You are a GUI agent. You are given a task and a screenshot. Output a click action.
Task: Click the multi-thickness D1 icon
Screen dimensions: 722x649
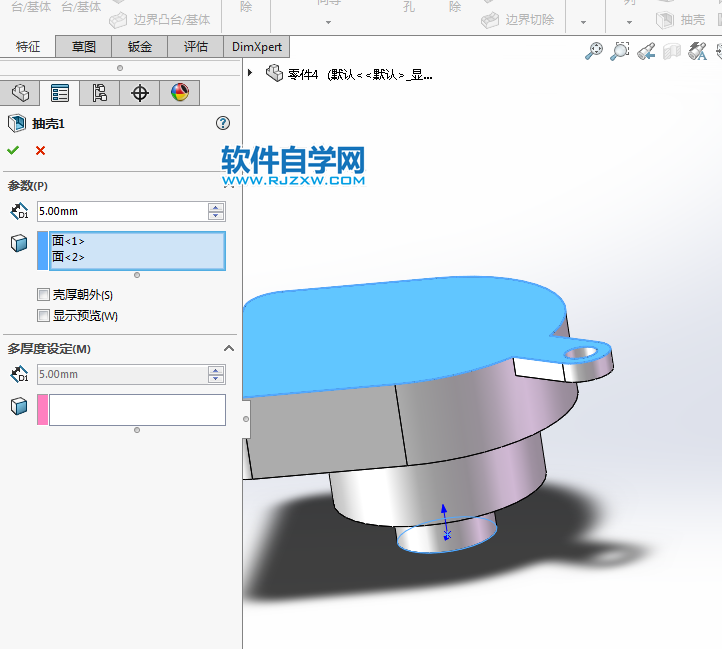19,374
